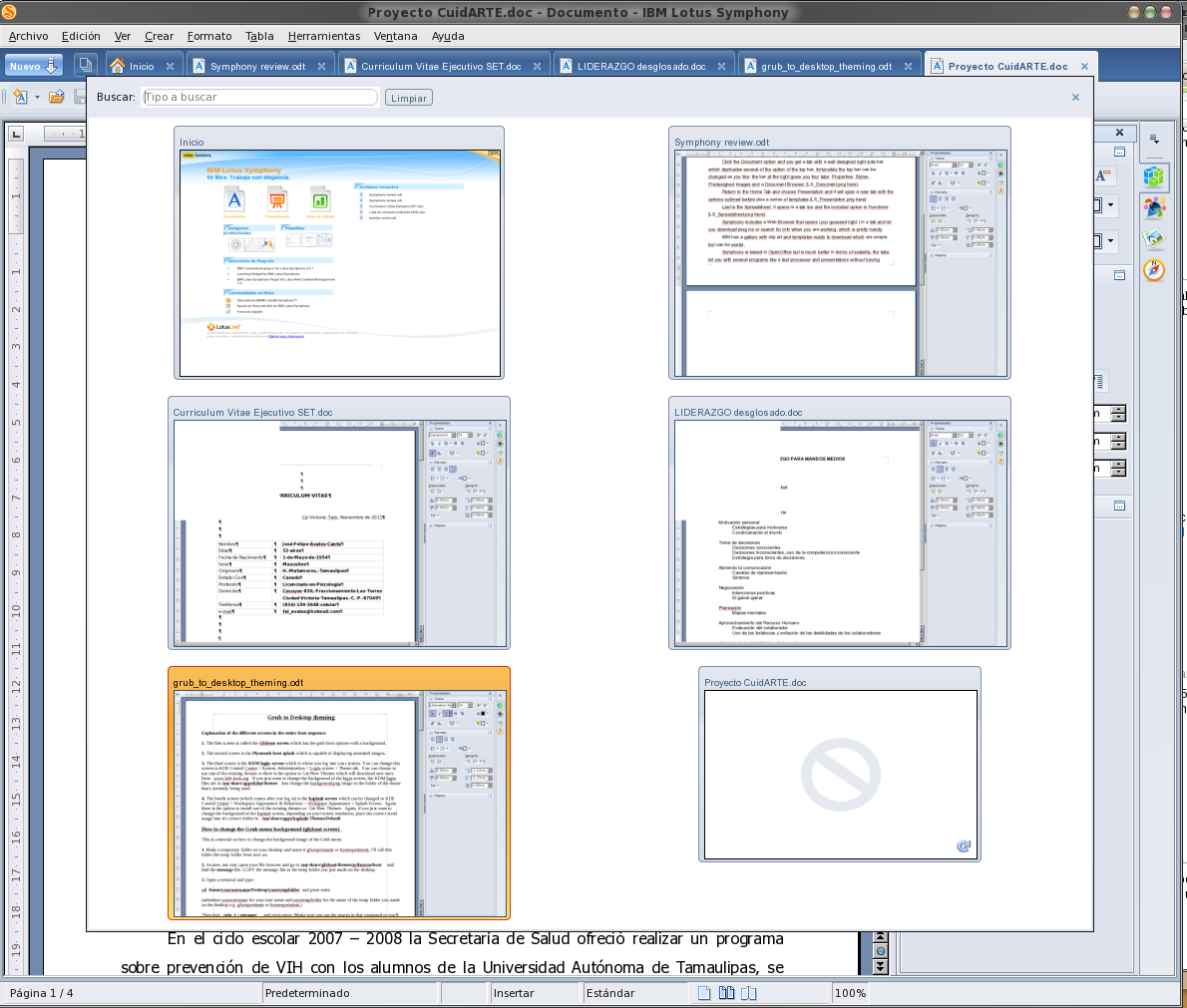Adjust the third spacing spinner in properties
Viewport: 1187px width, 1008px height.
click(1118, 469)
